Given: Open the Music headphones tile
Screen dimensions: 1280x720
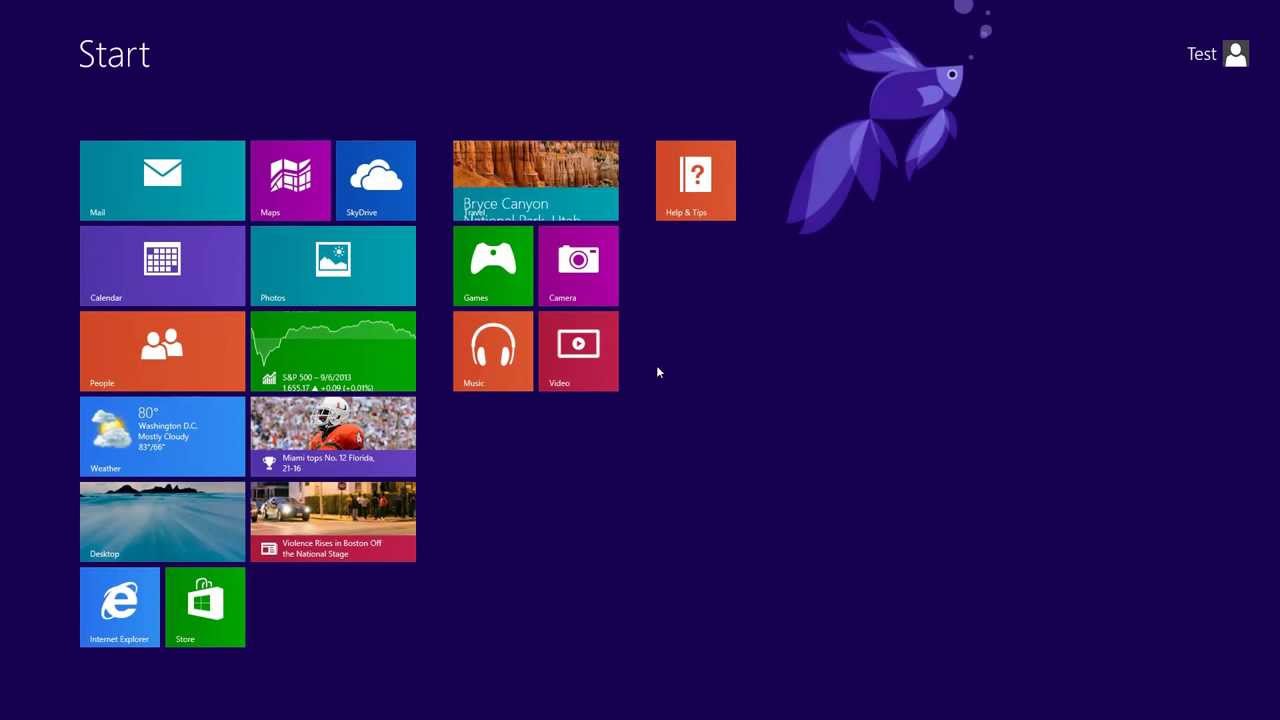Looking at the screenshot, I should [x=493, y=351].
